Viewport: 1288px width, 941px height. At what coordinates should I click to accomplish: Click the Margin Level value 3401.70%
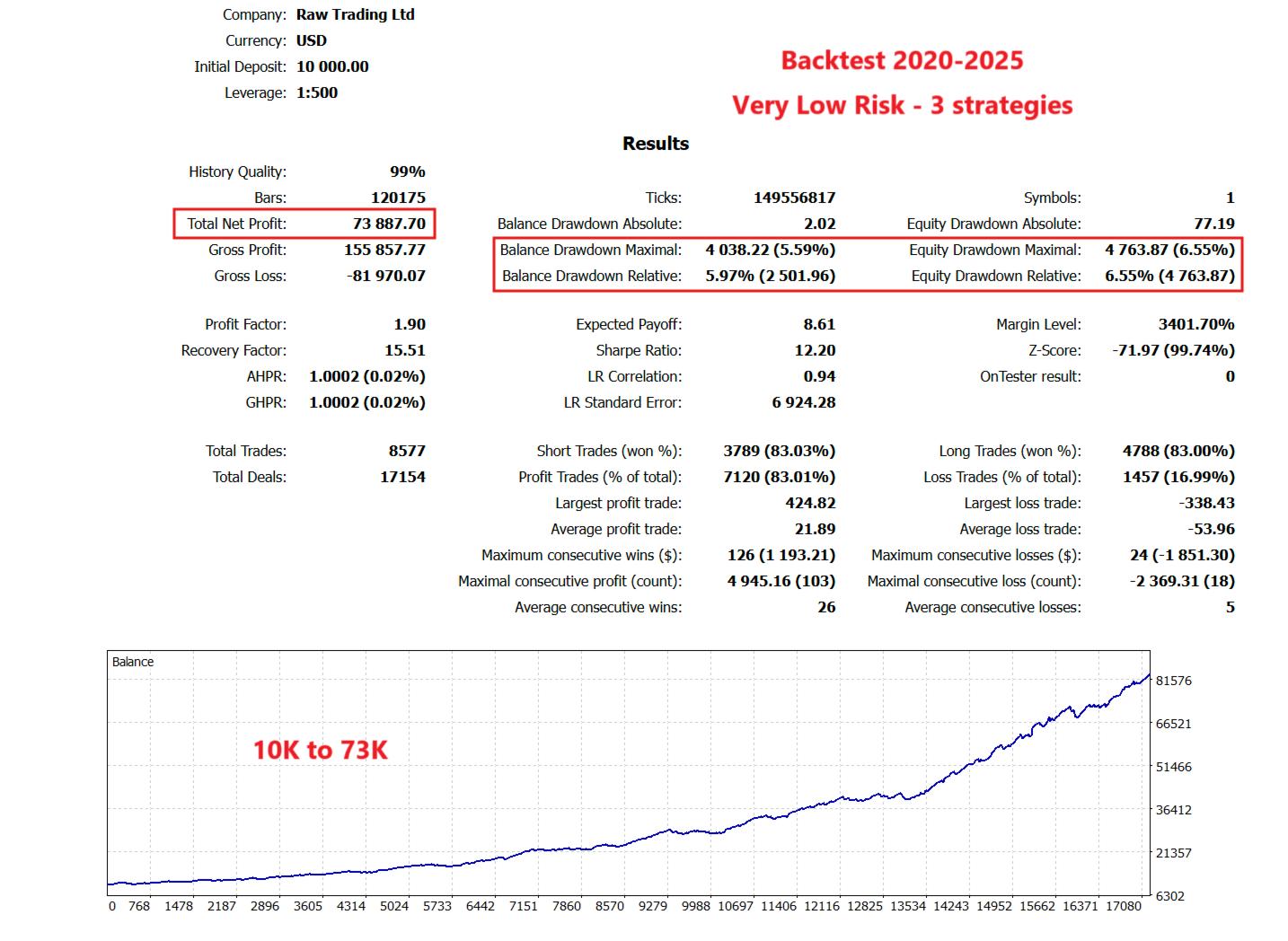pyautogui.click(x=1195, y=324)
